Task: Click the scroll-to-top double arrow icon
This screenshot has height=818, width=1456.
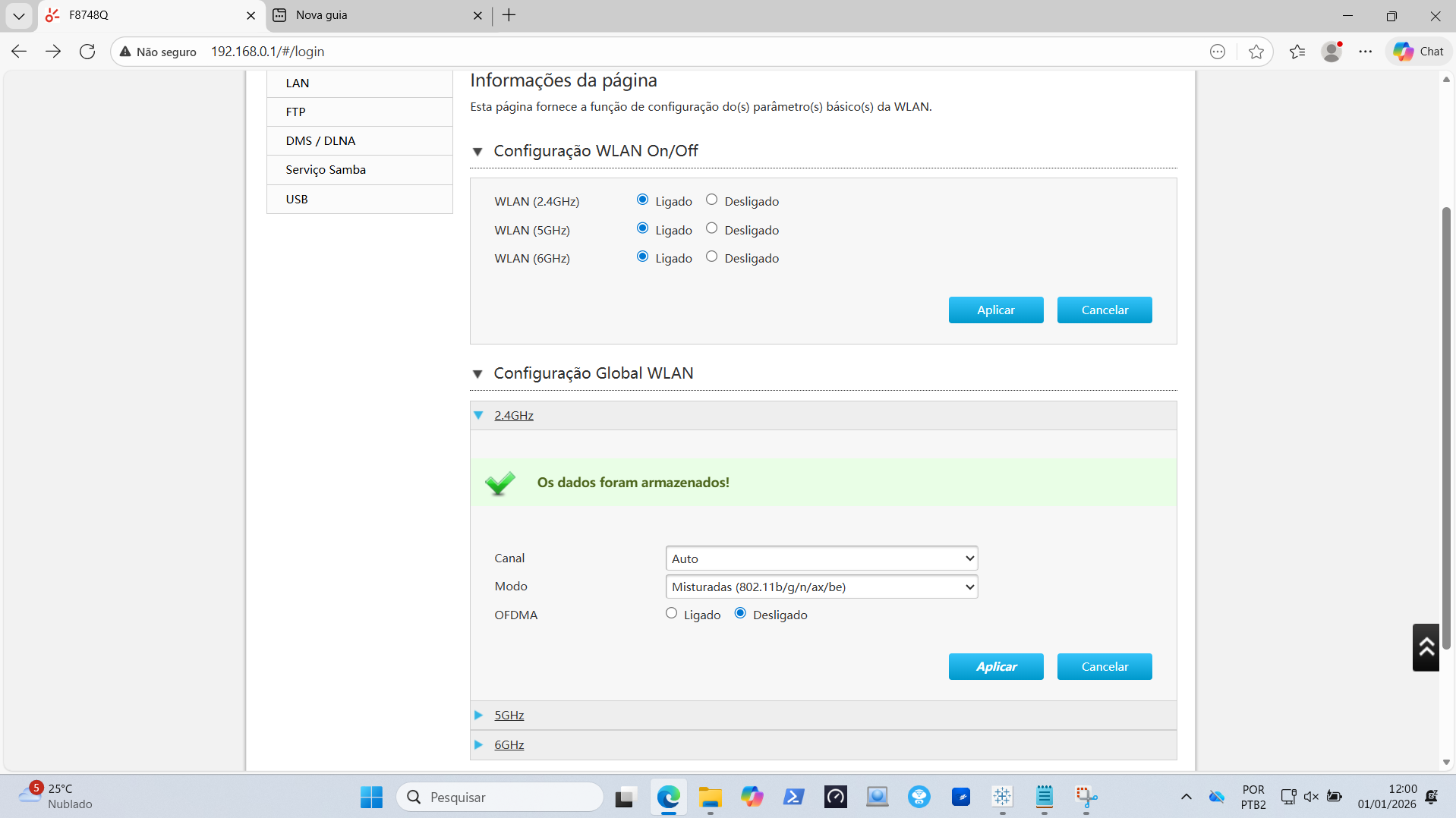Action: 1426,647
